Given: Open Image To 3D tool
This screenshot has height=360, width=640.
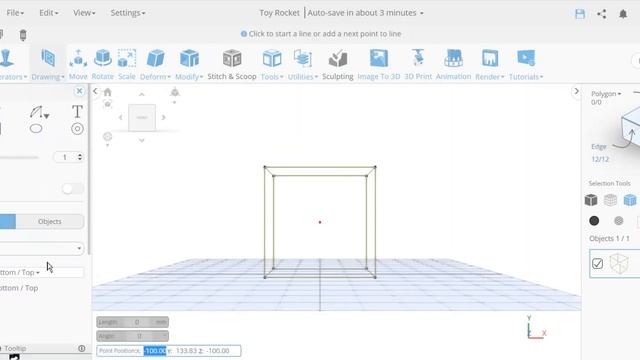Looking at the screenshot, I should (379, 64).
